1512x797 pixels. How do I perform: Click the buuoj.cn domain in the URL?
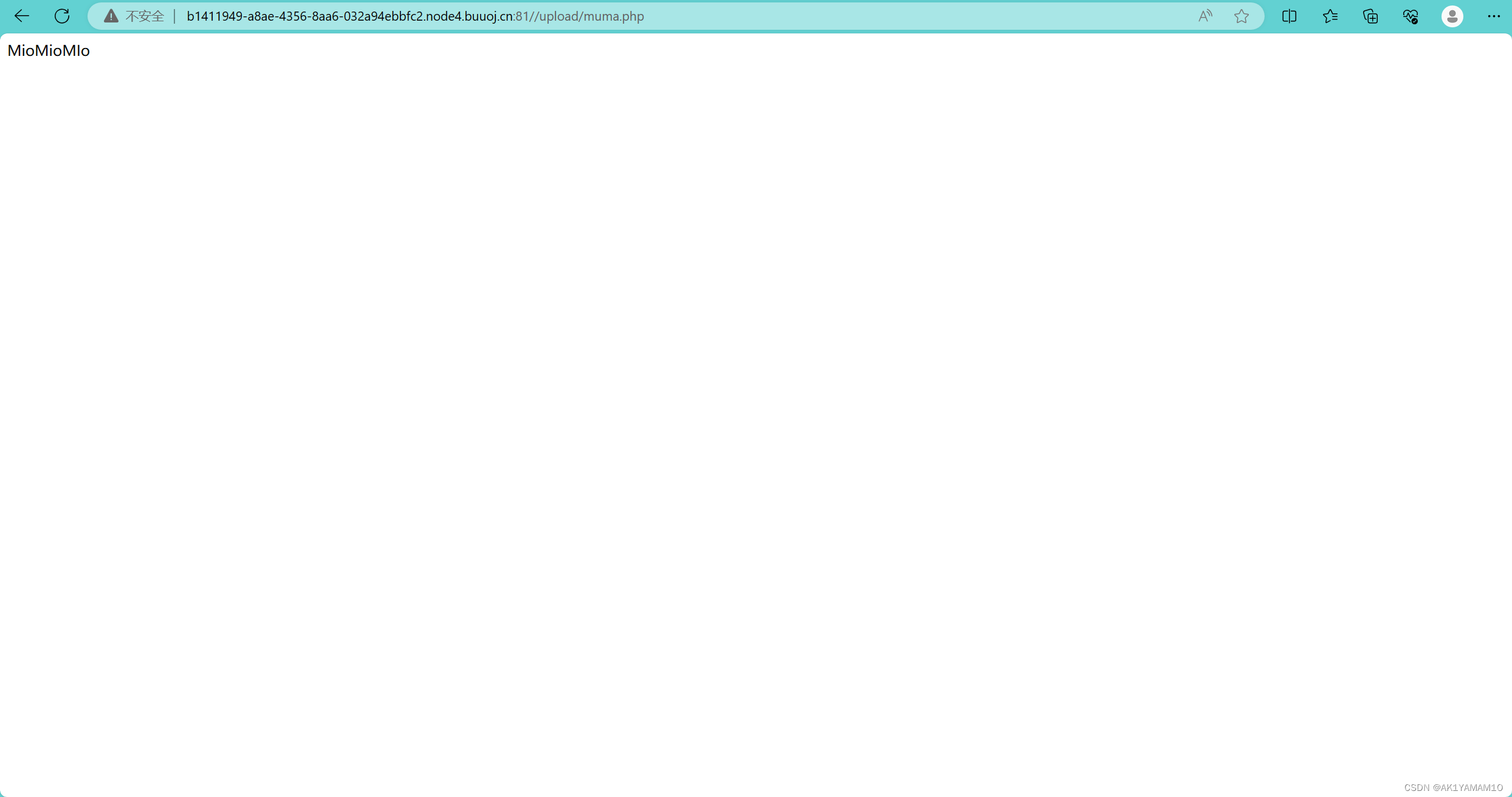click(487, 16)
